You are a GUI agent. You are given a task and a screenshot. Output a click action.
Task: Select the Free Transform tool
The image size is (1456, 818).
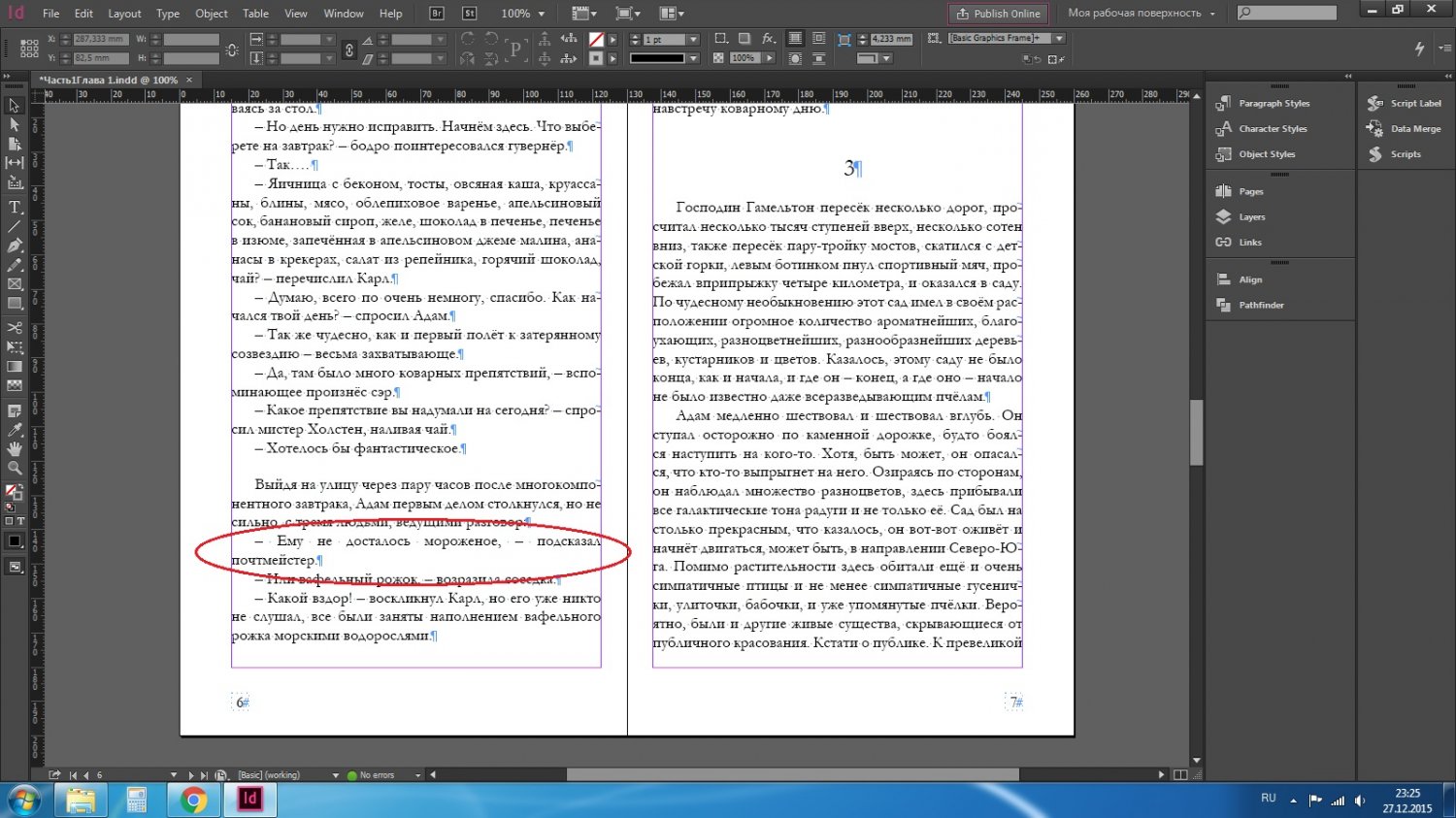tap(15, 347)
